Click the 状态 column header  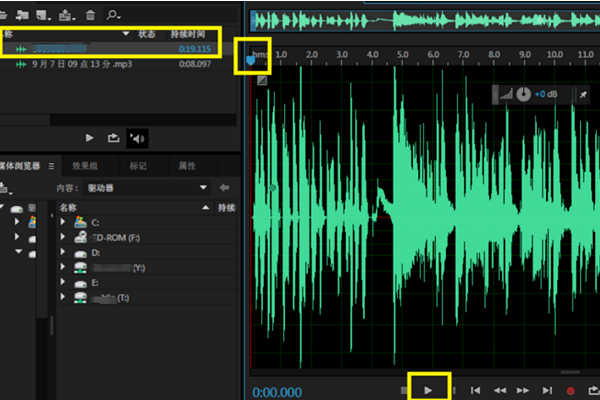pos(147,34)
